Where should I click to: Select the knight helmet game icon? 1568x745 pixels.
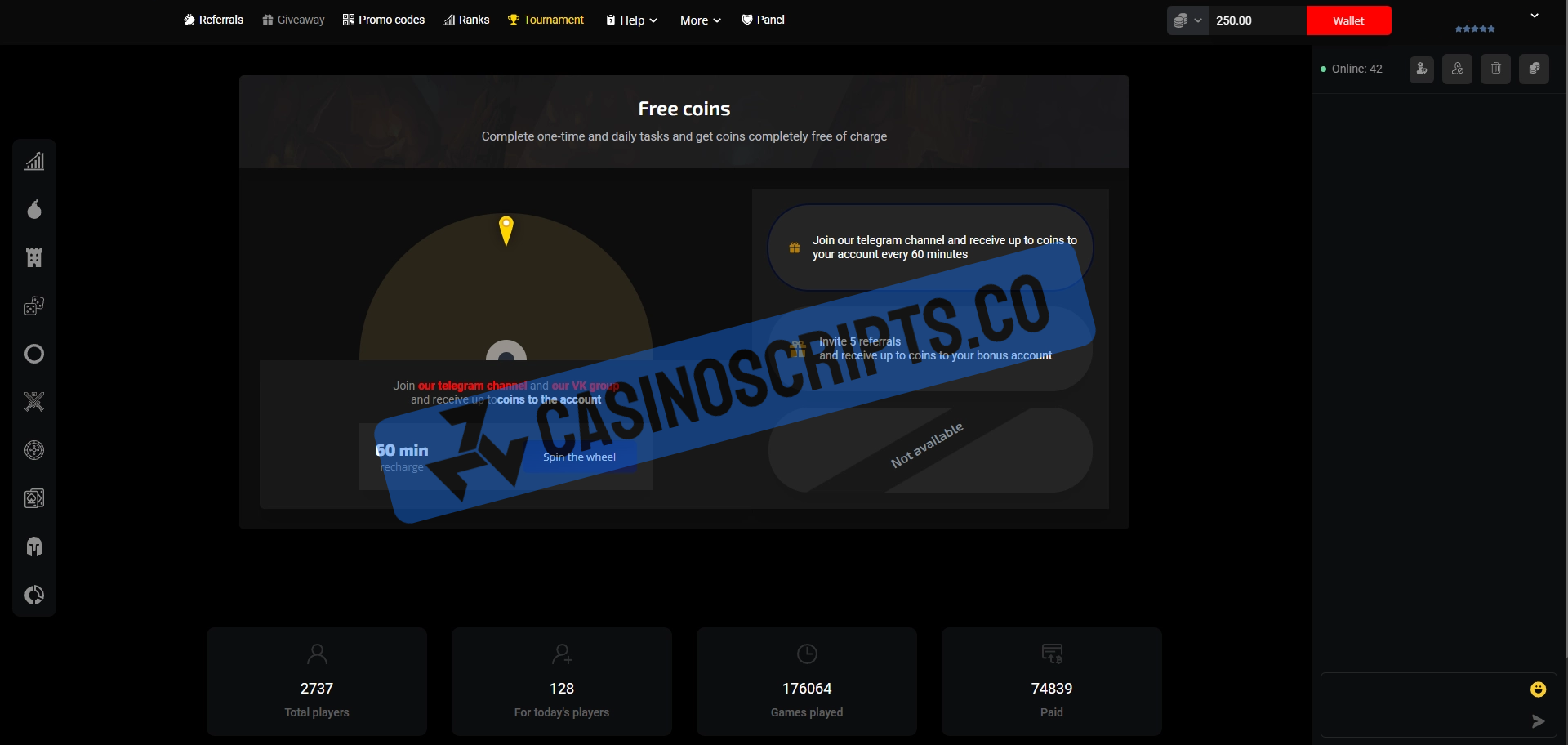tap(34, 546)
